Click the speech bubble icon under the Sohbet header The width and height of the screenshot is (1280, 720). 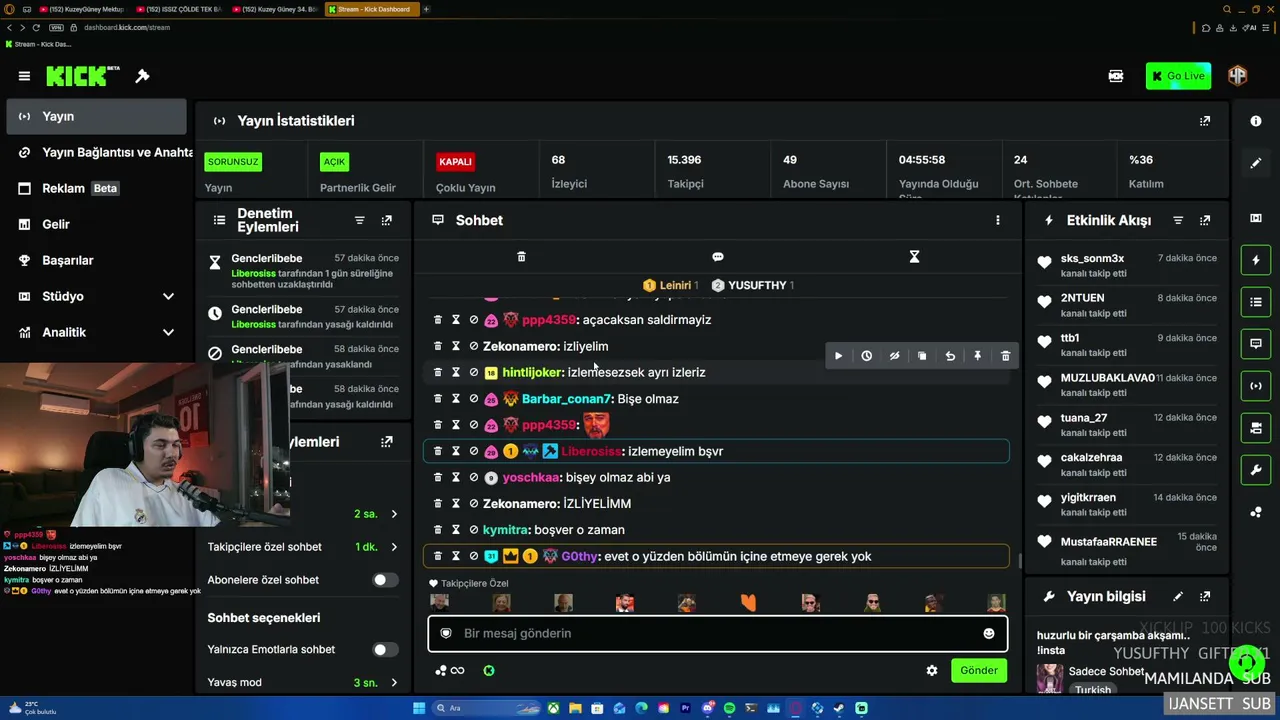[x=718, y=257]
